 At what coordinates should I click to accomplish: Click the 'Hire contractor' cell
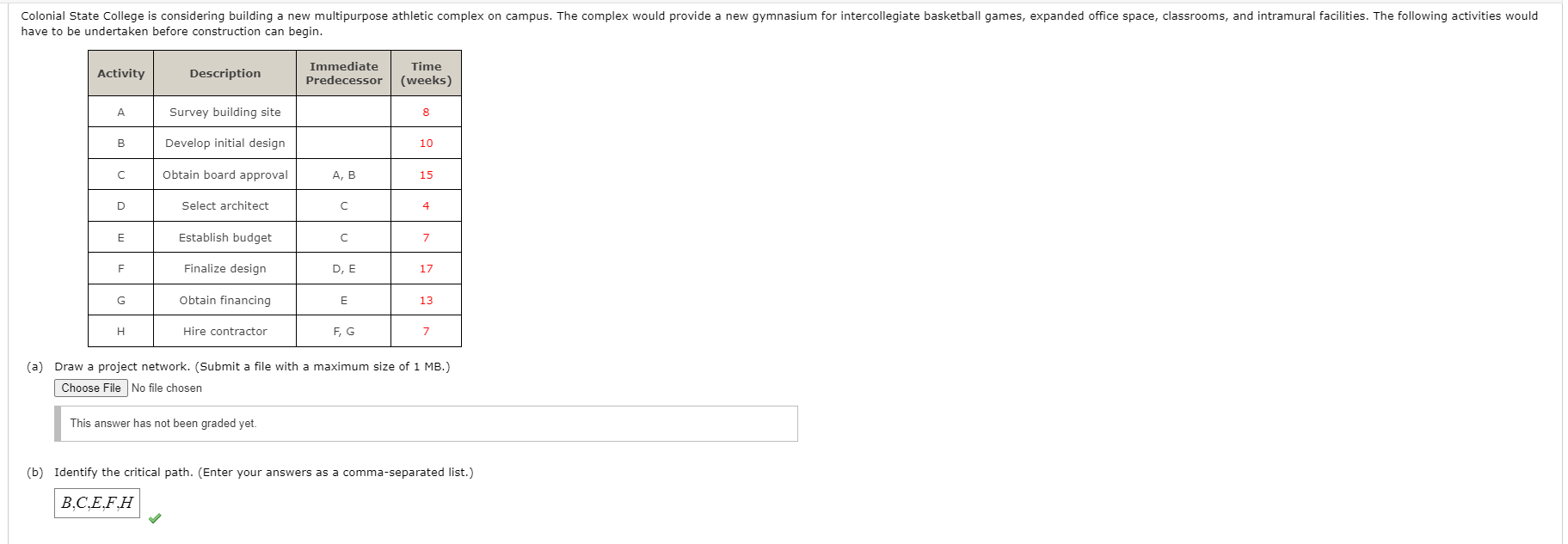[225, 332]
